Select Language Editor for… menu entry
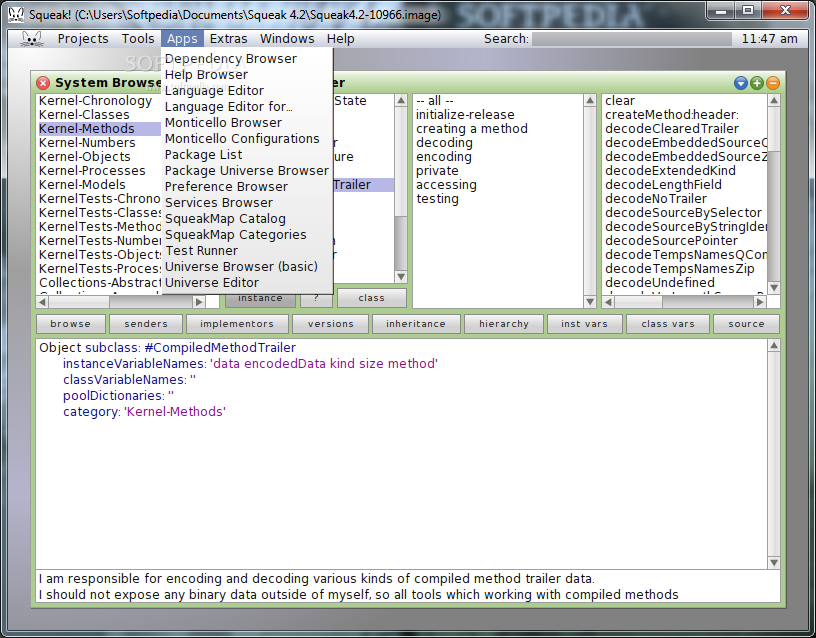The image size is (816, 638). [x=247, y=107]
